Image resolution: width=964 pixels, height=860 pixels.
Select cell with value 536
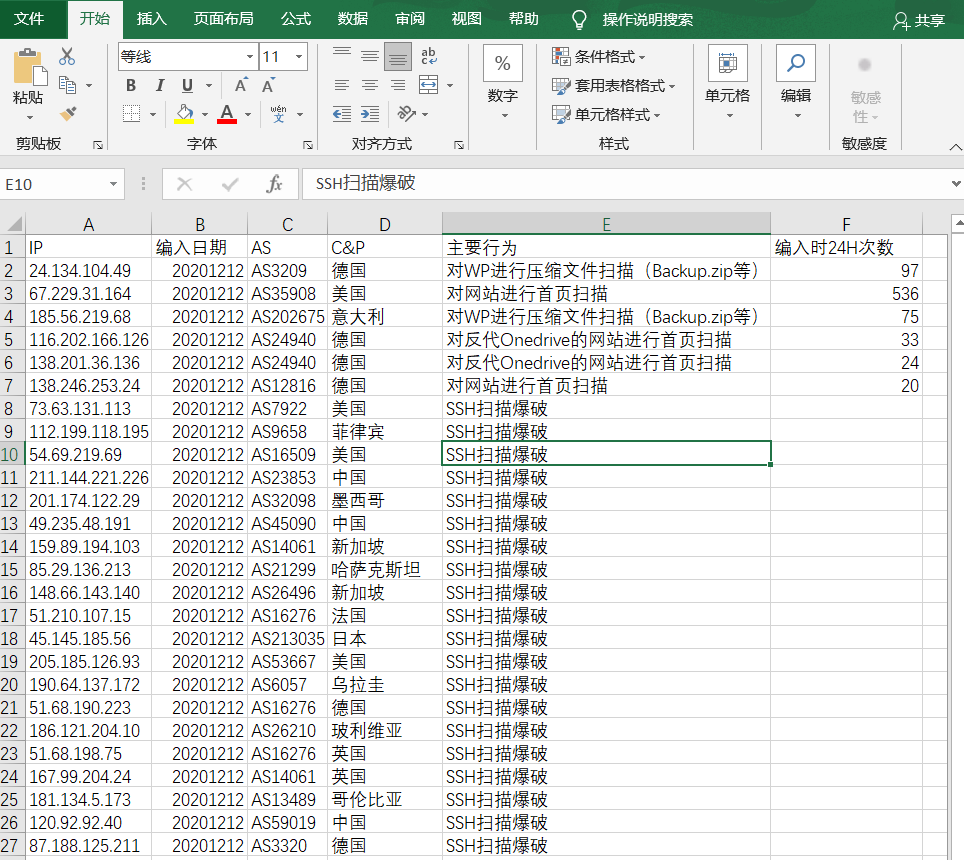[846, 294]
